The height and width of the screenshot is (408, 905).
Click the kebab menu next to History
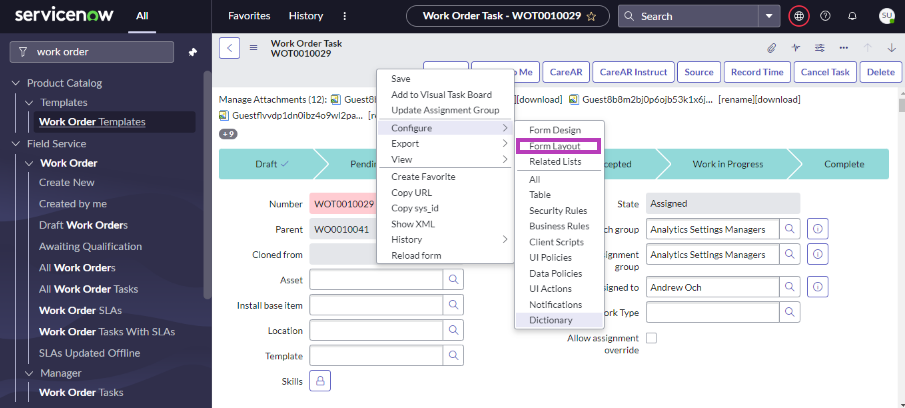tap(345, 16)
